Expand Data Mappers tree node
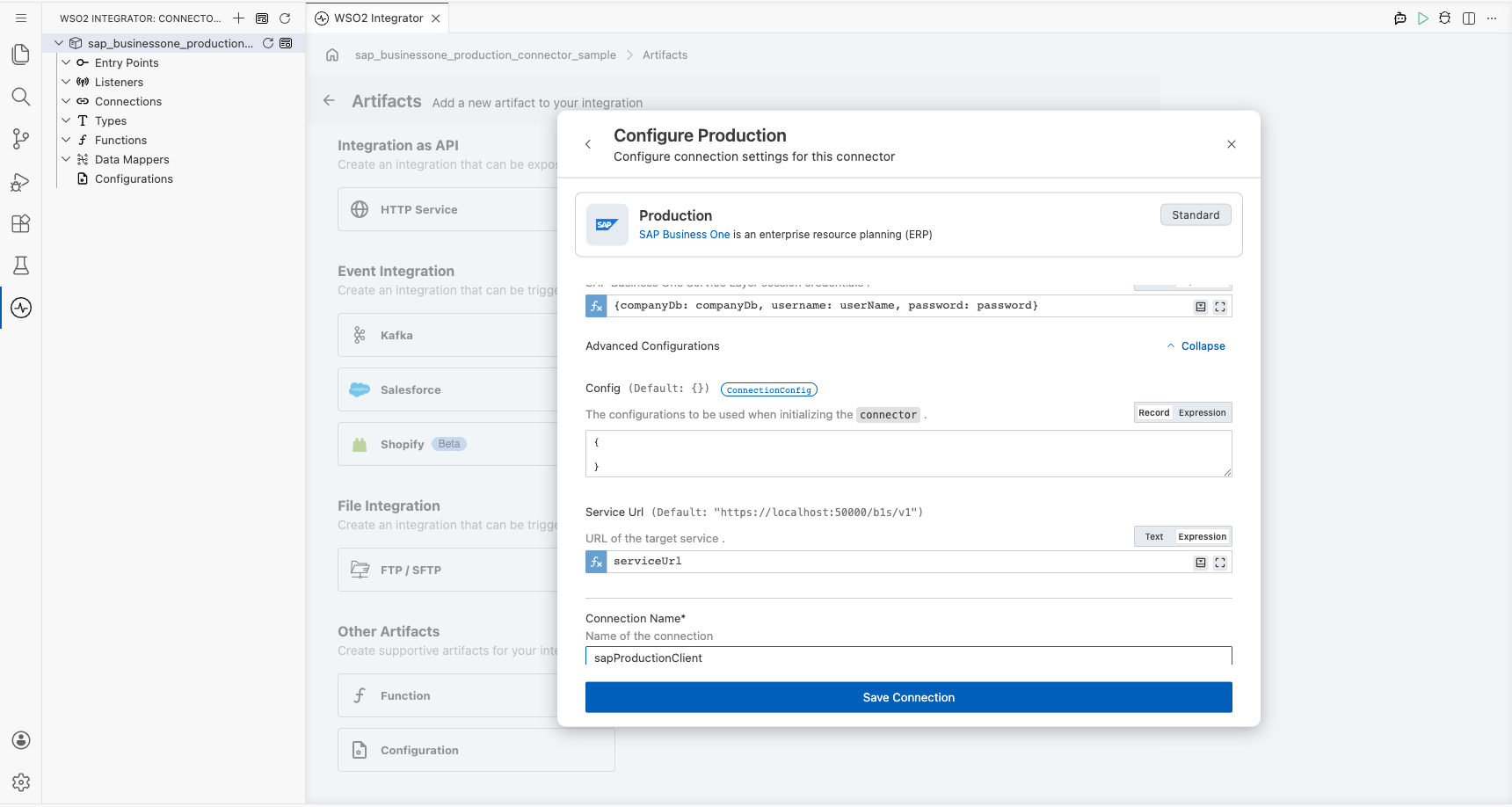The image size is (1512, 807). coord(66,159)
